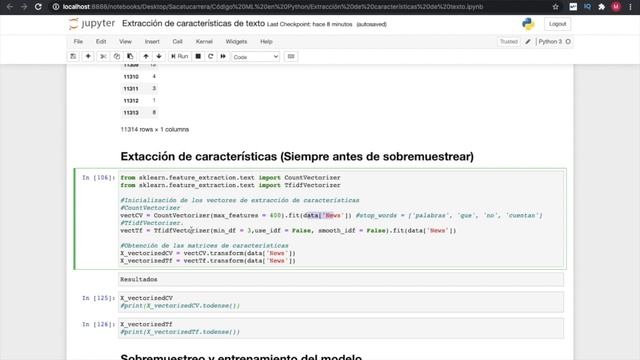Click the TfidfVectorizer import line
The width and height of the screenshot is (640, 360).
click(x=230, y=185)
